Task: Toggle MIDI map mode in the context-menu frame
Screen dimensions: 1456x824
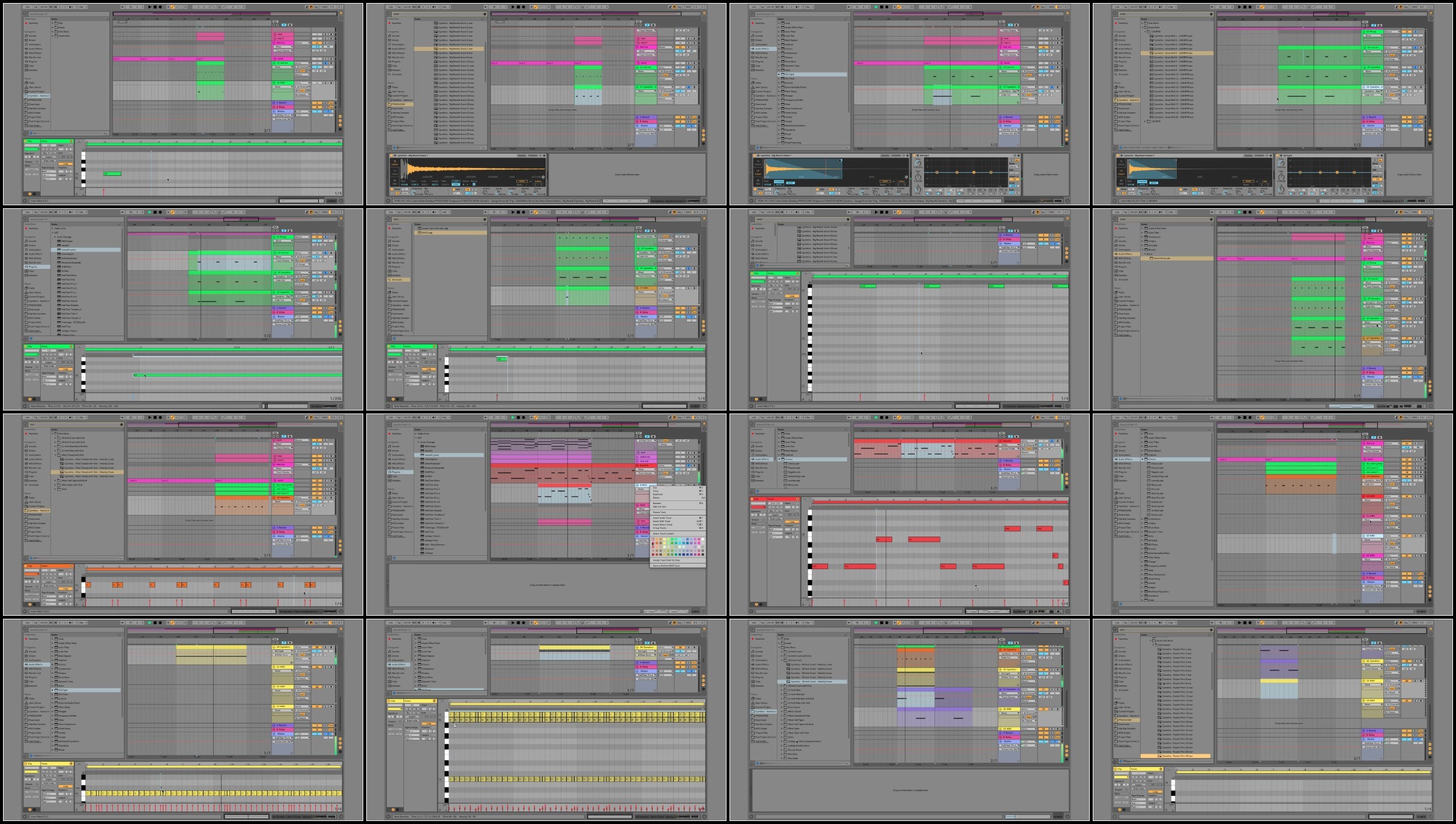Action: 688,418
